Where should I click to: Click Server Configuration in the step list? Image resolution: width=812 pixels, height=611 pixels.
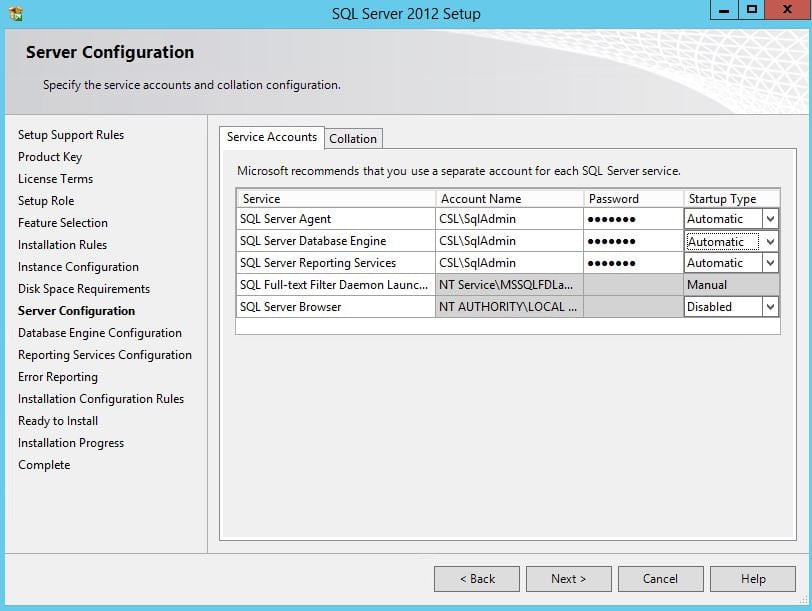pyautogui.click(x=77, y=311)
